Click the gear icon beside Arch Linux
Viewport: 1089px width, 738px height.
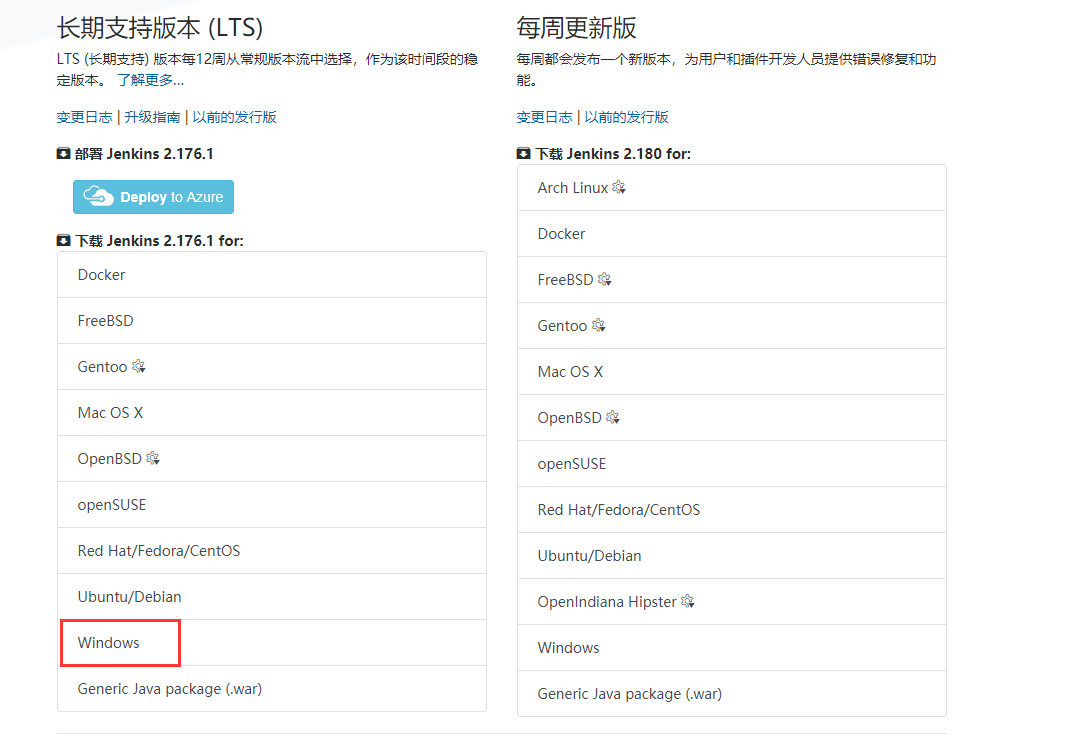click(x=619, y=187)
